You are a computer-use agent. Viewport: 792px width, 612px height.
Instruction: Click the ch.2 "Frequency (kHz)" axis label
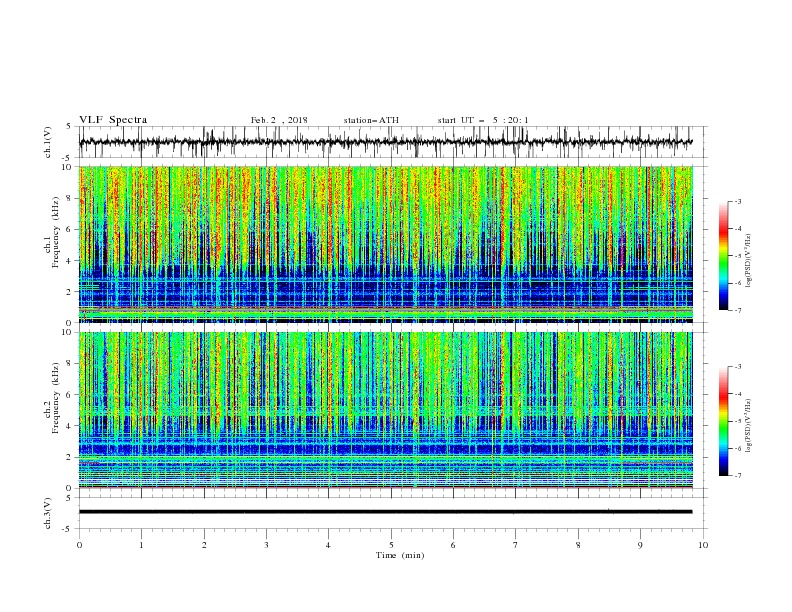pos(56,398)
